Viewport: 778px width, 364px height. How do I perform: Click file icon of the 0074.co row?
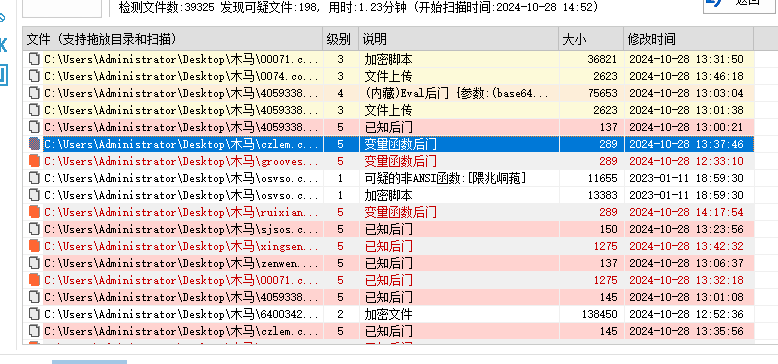(34, 76)
